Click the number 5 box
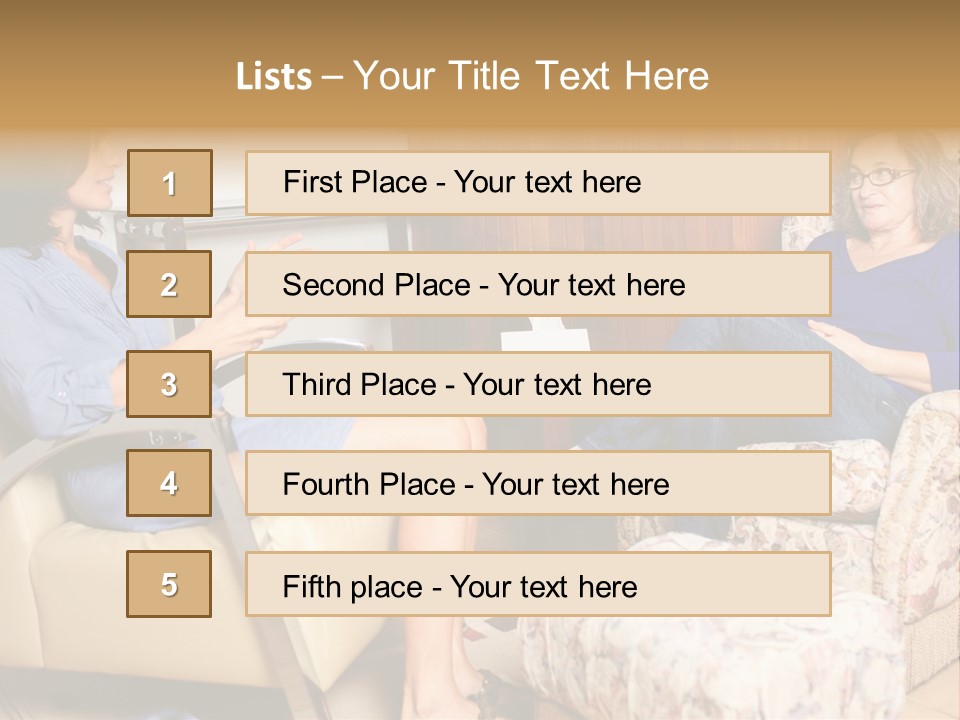This screenshot has height=720, width=960. click(x=169, y=584)
